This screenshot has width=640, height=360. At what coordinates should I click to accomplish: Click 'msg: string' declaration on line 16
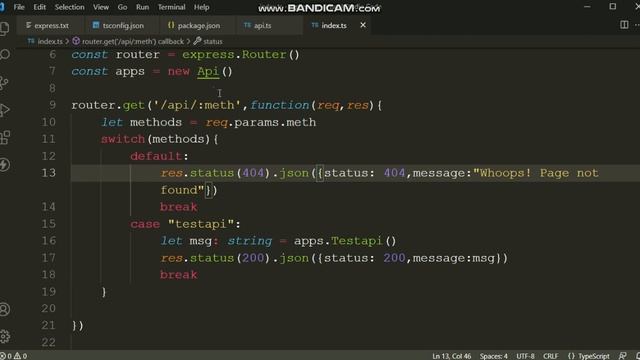231,241
